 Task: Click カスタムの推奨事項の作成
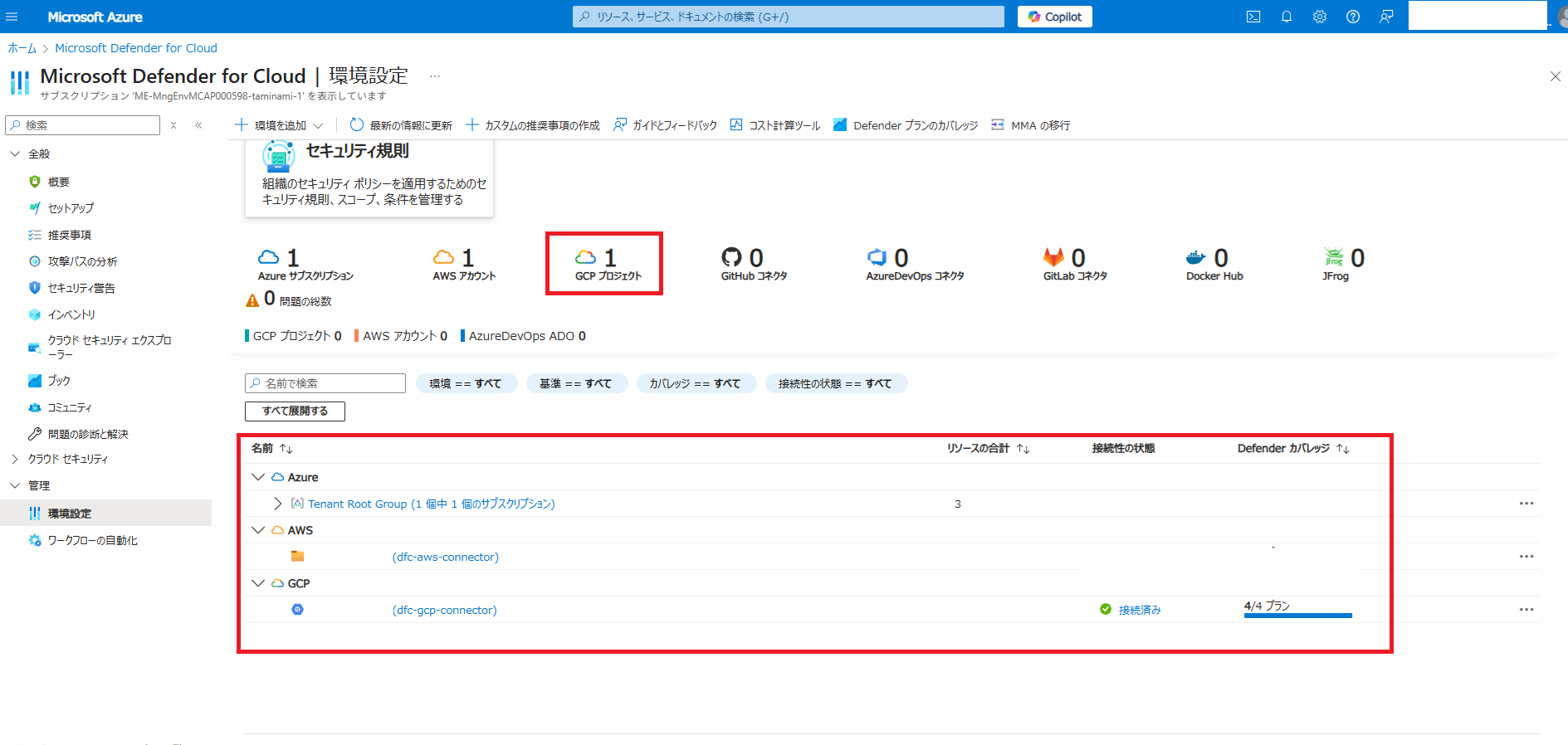pyautogui.click(x=533, y=125)
